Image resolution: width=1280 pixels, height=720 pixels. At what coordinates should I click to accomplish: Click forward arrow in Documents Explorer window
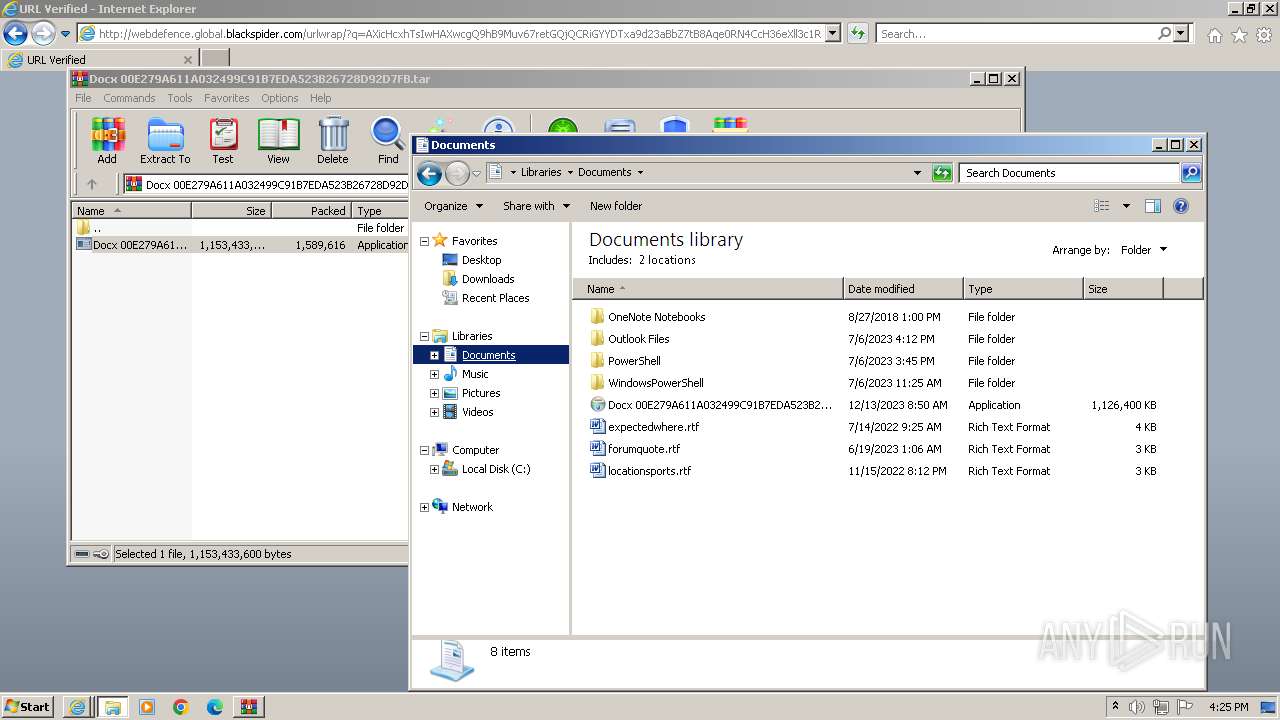(457, 174)
